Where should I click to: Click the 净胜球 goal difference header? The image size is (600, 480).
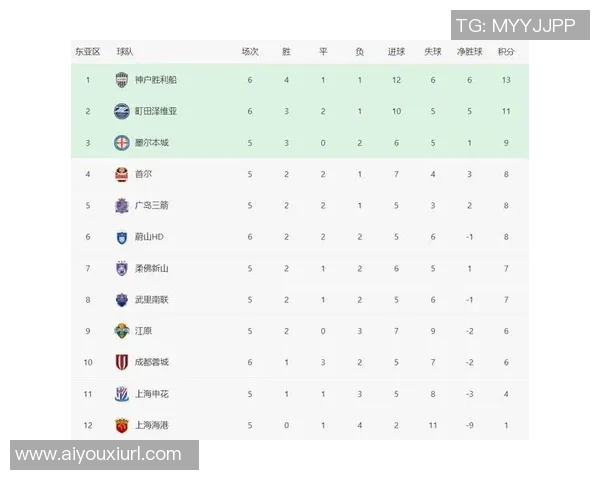click(x=469, y=51)
